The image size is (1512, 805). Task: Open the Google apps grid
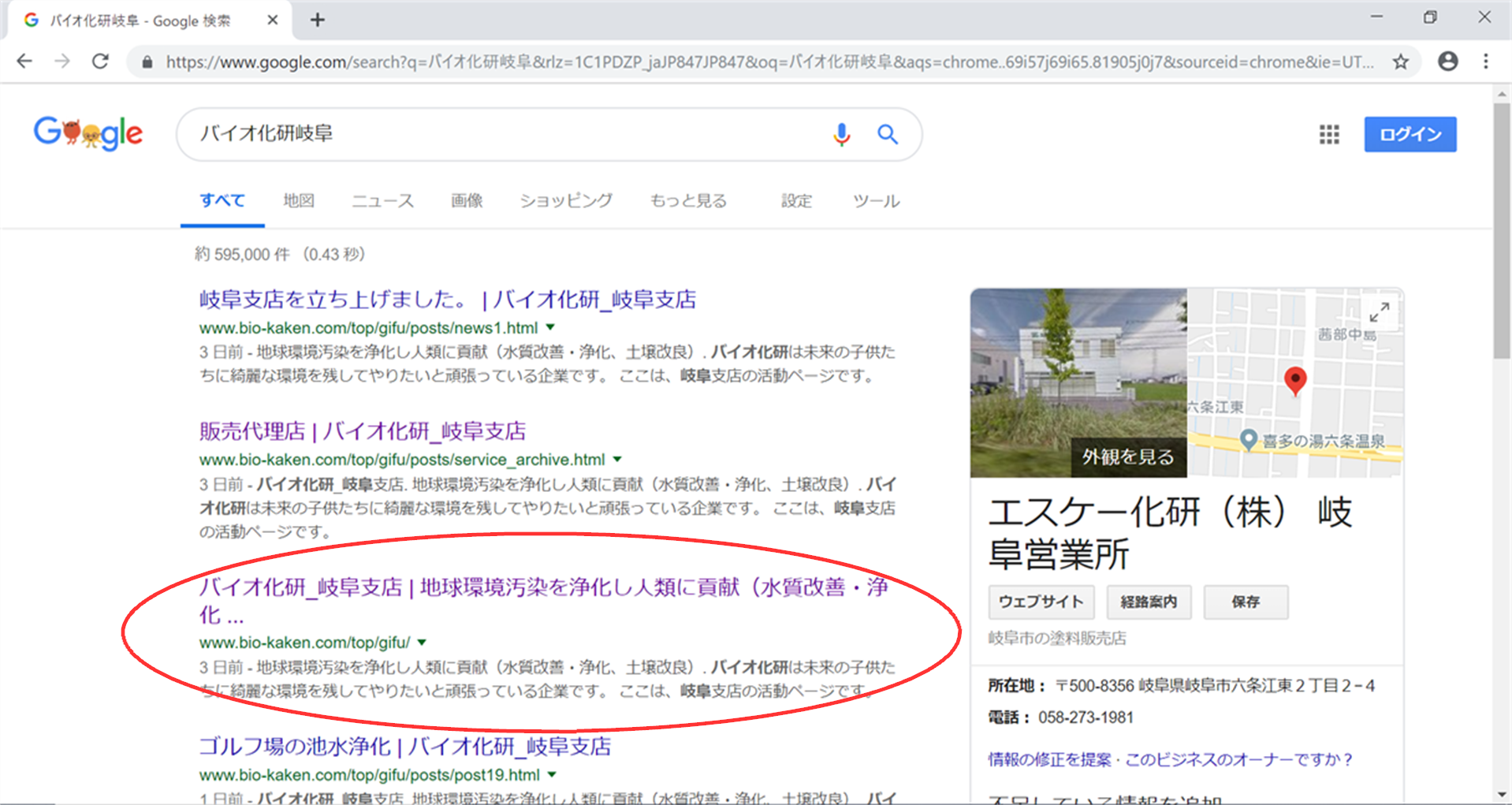pyautogui.click(x=1329, y=134)
